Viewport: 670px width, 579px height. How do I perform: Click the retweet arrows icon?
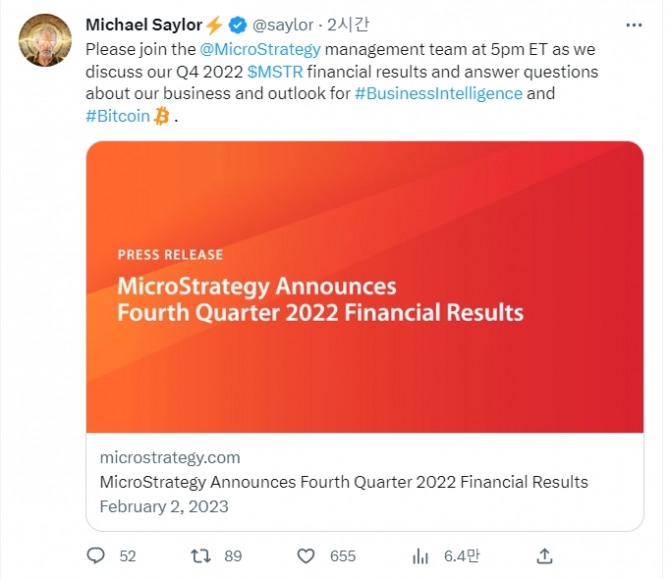click(201, 555)
